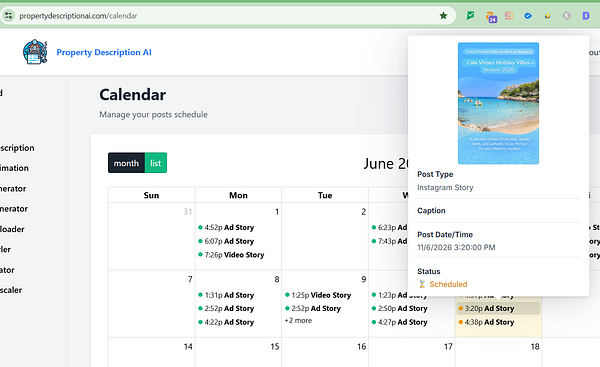Open the 7:26p Video Story event
The height and width of the screenshot is (367, 600).
pos(231,255)
